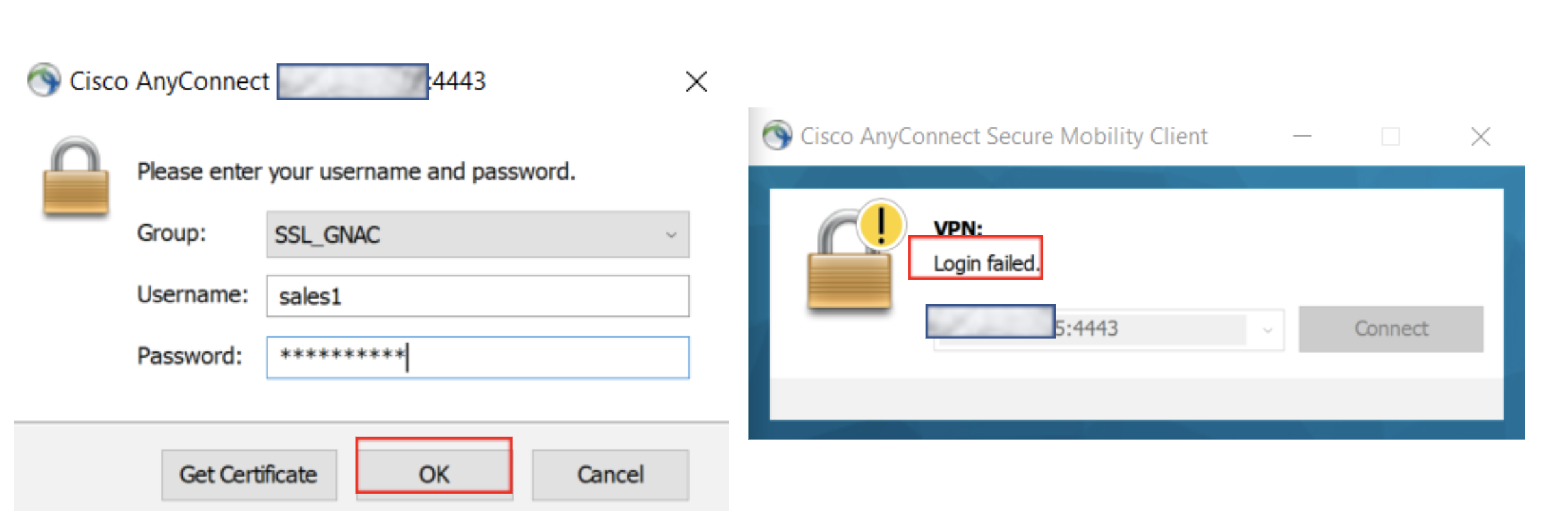Close the Secure Mobility Client window
Viewport: 1568px width, 523px height.
coord(1480,137)
